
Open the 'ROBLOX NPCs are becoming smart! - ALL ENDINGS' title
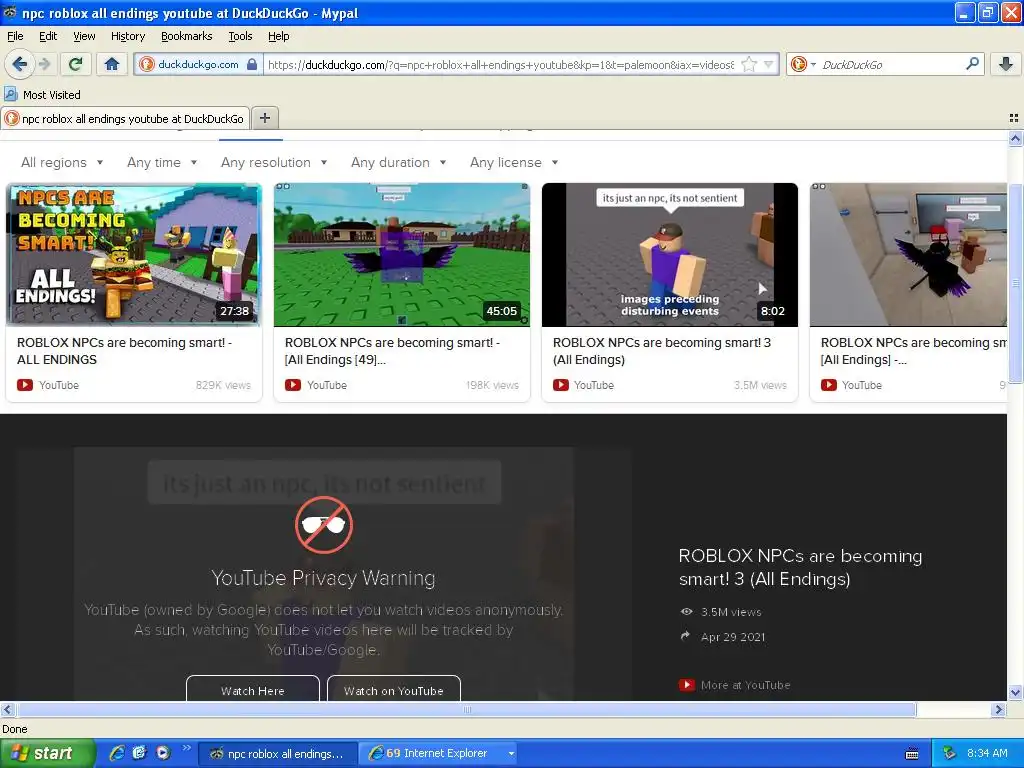coord(124,351)
